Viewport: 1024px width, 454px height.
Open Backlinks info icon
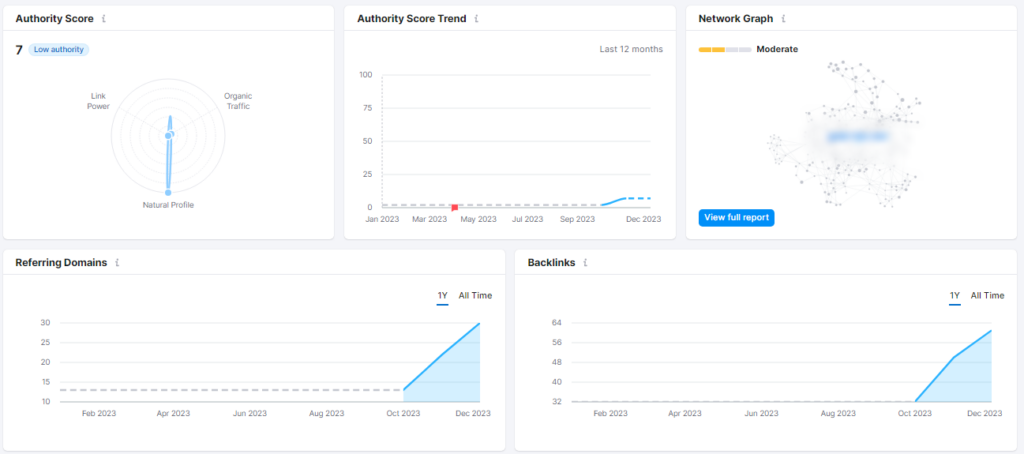pyautogui.click(x=586, y=263)
